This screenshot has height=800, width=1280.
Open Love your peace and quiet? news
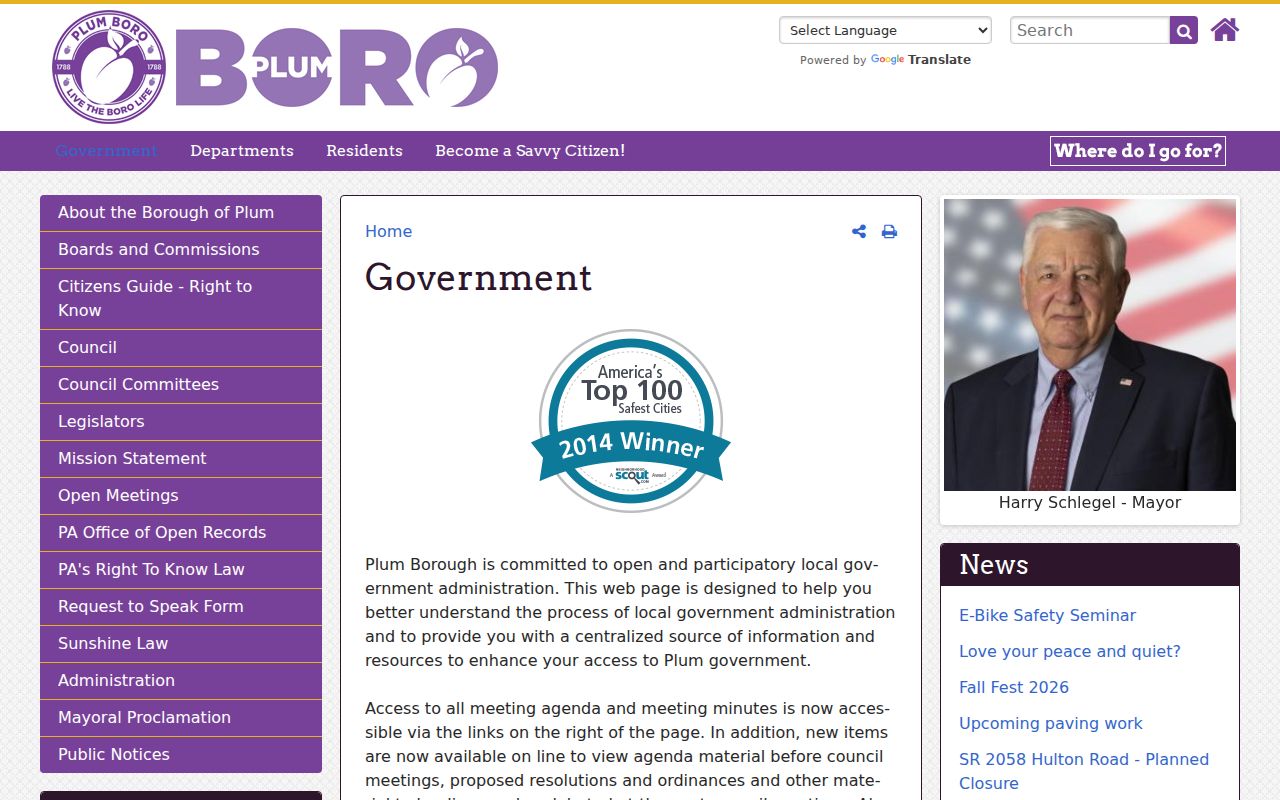click(x=1070, y=652)
